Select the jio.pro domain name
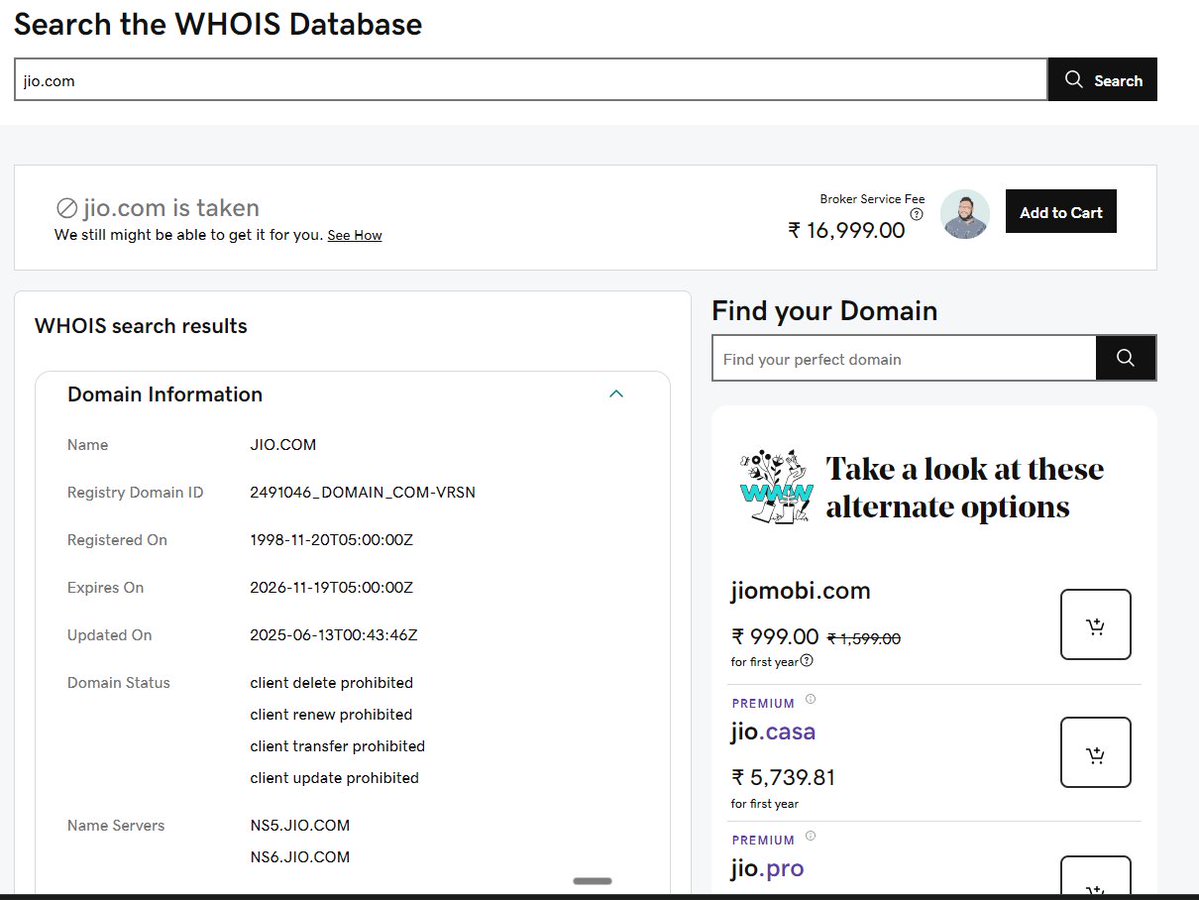The image size is (1199, 900). coord(767,869)
